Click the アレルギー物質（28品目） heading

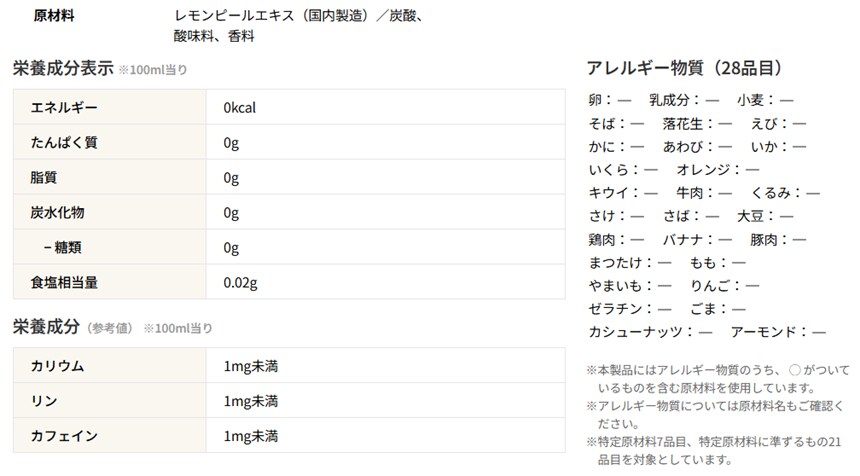[x=684, y=69]
